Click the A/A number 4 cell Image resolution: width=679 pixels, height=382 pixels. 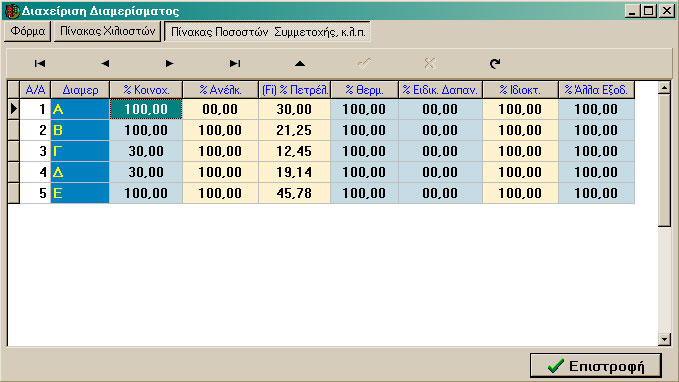(36, 172)
